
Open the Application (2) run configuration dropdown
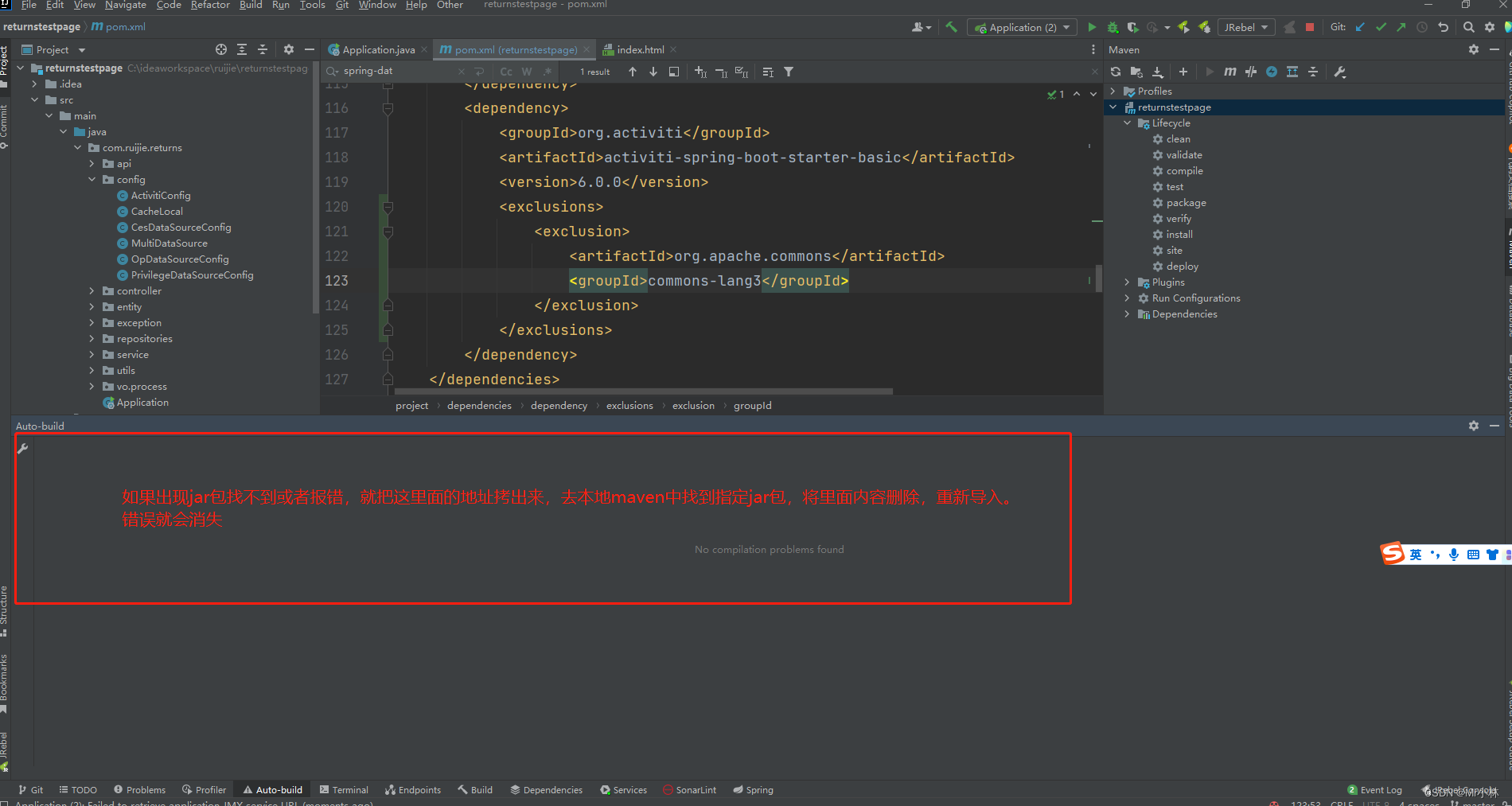[x=1022, y=26]
